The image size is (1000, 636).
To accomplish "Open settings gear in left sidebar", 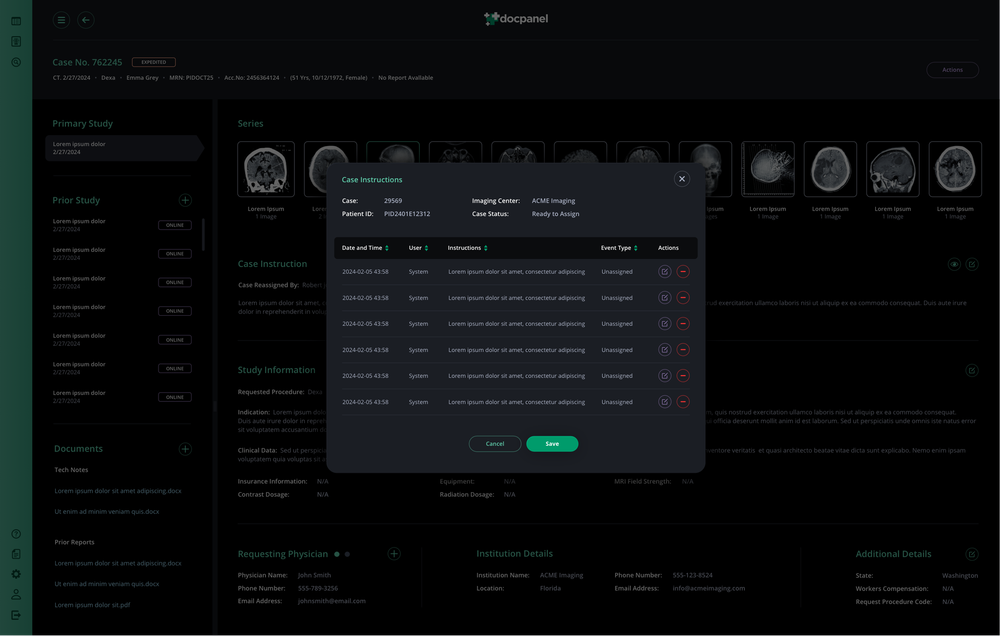I will (x=15, y=574).
